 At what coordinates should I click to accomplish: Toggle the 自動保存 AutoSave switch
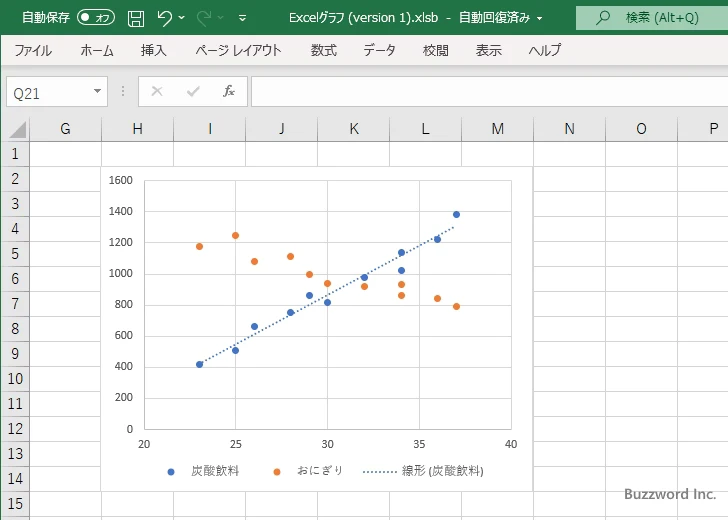tap(96, 18)
